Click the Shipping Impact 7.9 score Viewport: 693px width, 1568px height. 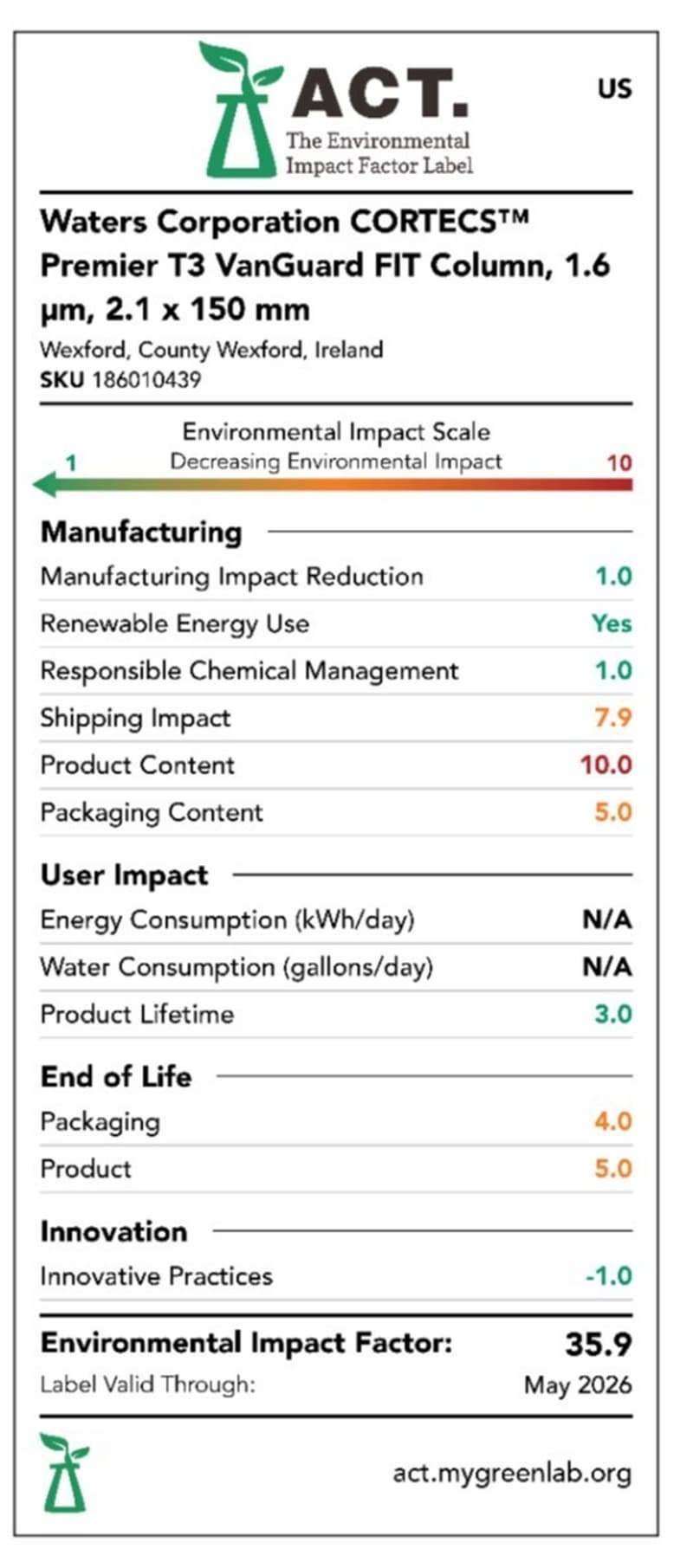pos(612,718)
